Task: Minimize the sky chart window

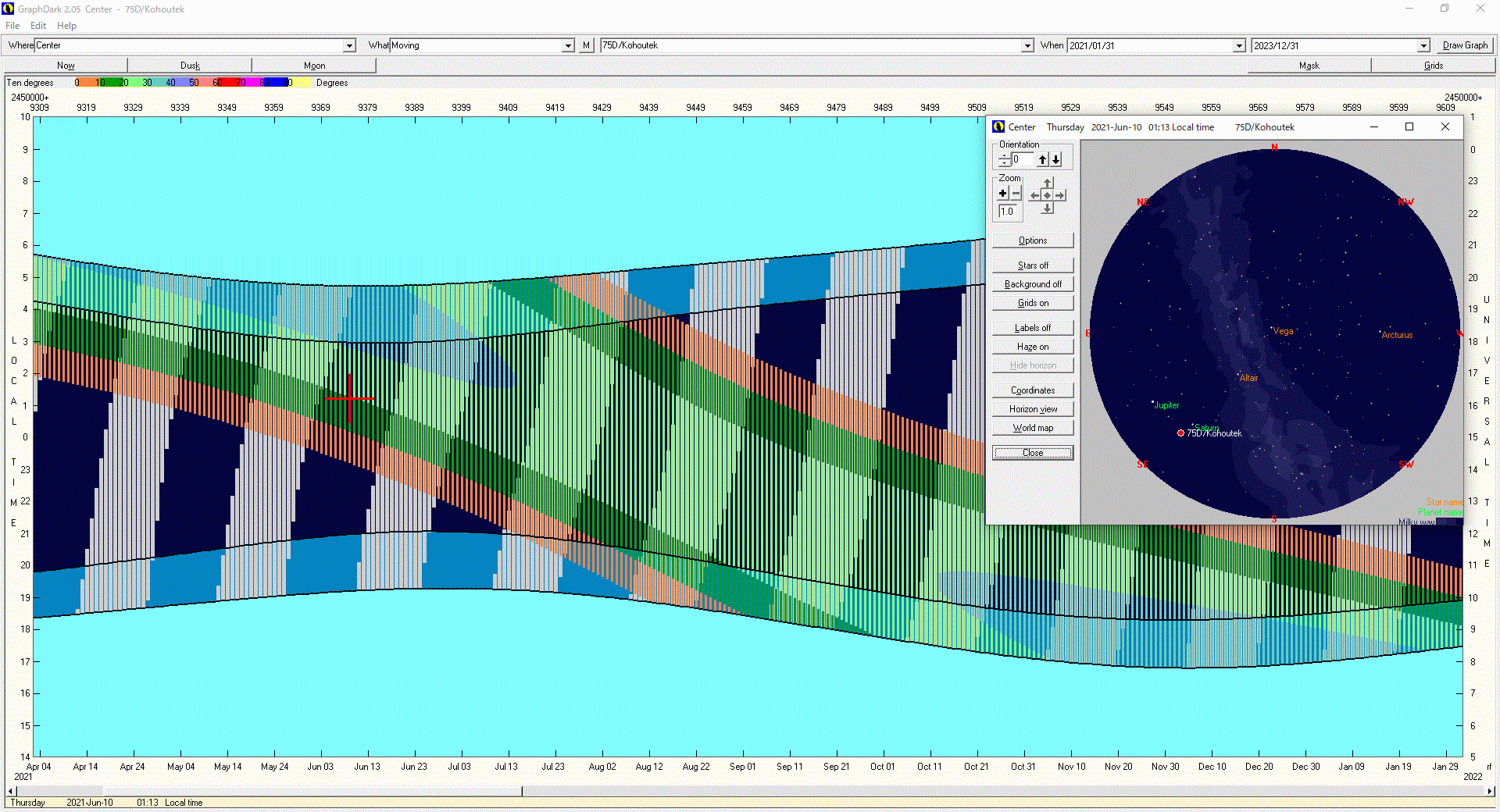Action: (x=1374, y=126)
